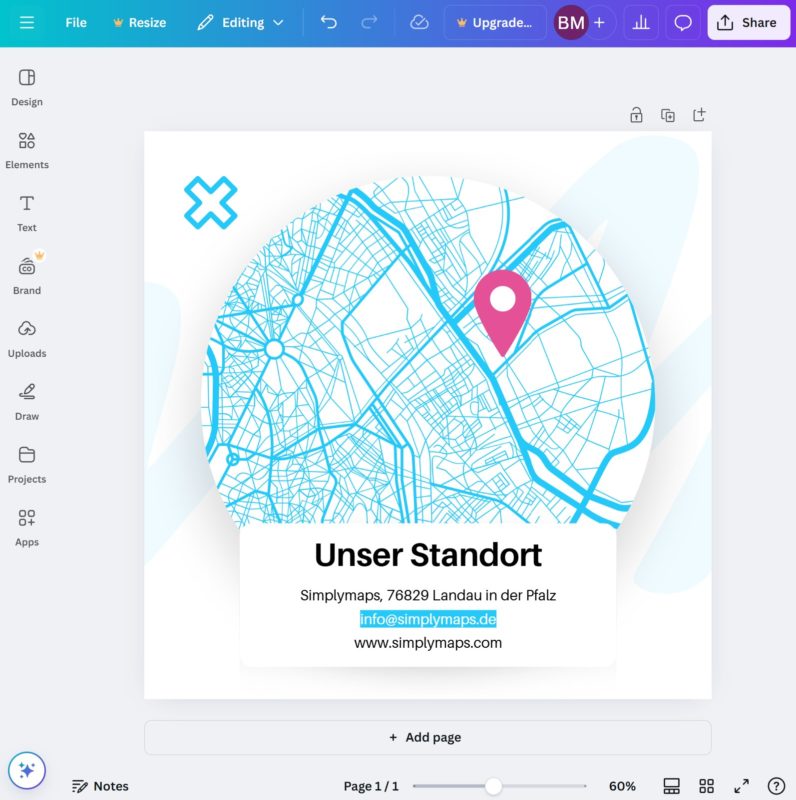Open the Canva magic assistant button
796x800 pixels.
coord(27,770)
